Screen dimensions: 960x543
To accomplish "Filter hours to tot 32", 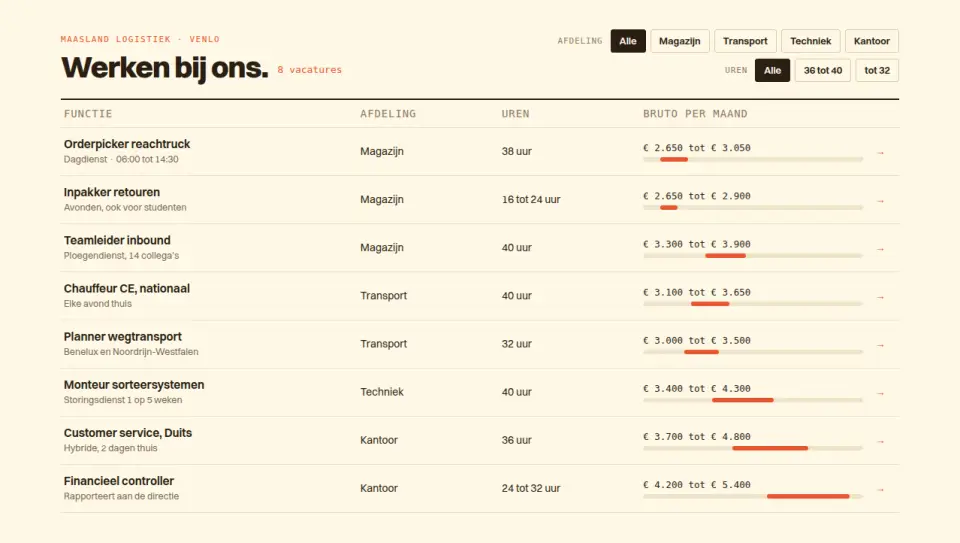I will tap(877, 70).
